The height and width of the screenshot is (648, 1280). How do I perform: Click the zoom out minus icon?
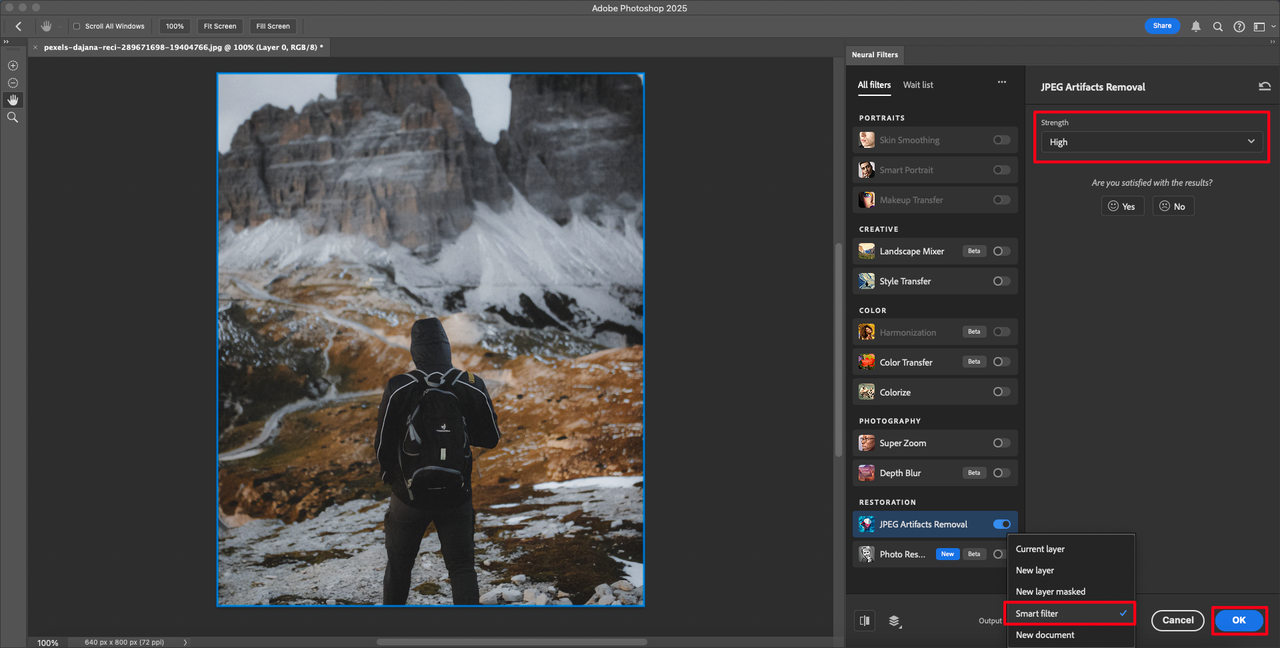[x=13, y=83]
